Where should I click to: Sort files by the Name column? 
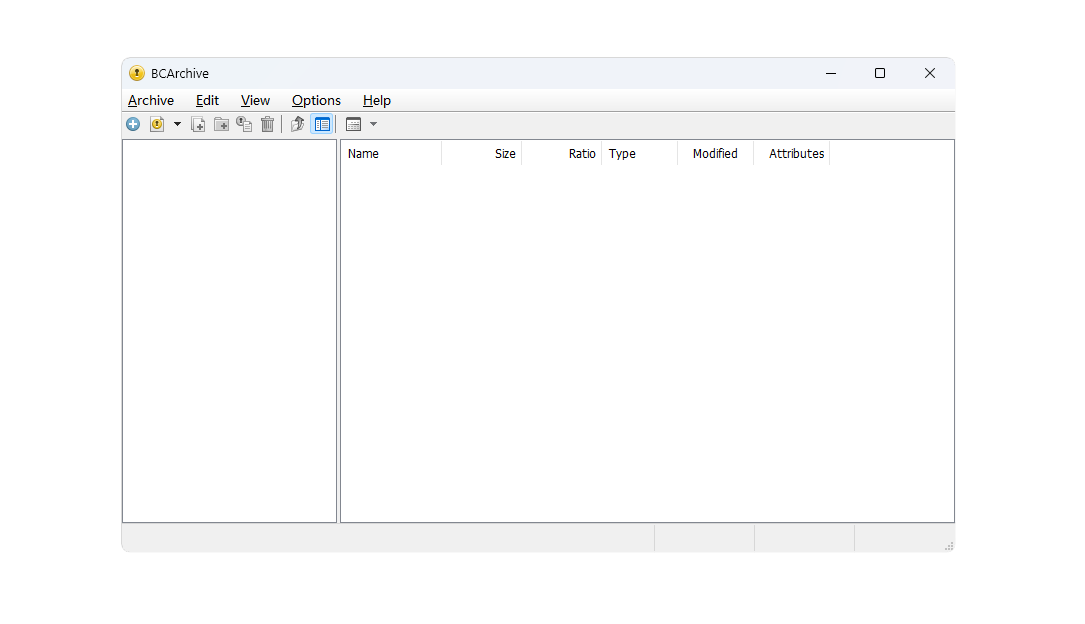pyautogui.click(x=390, y=154)
